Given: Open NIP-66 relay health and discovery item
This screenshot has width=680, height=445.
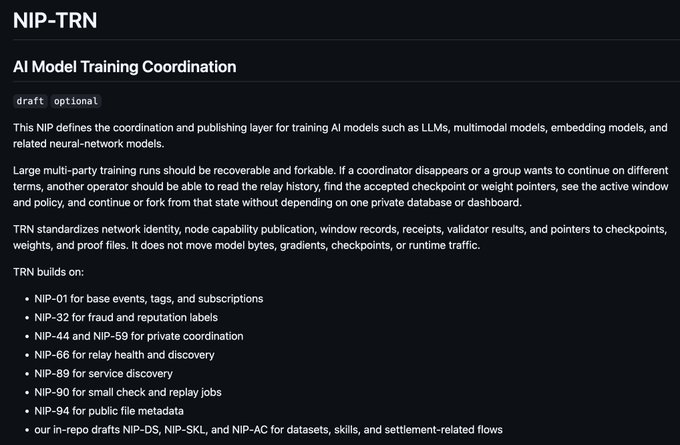Looking at the screenshot, I should pyautogui.click(x=54, y=354).
